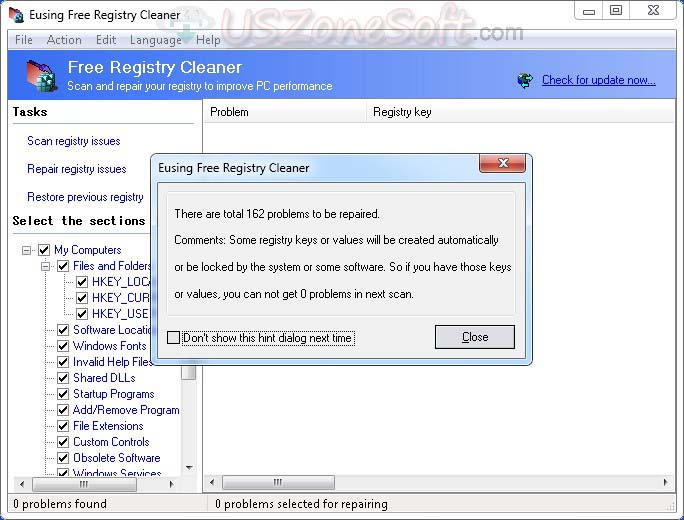This screenshot has width=684, height=520.
Task: Select Startup Programs tree label
Action: (113, 394)
